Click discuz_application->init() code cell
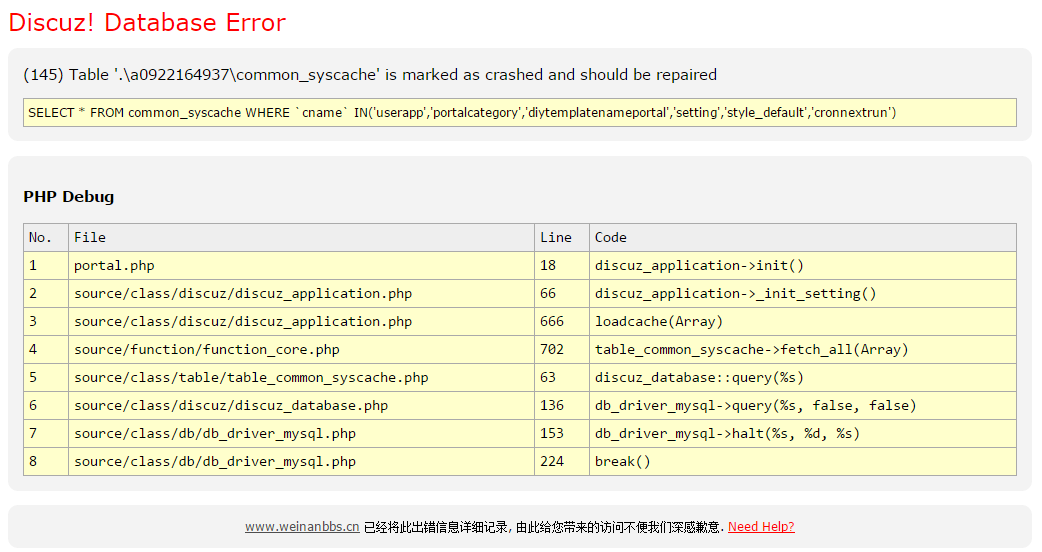The width and height of the screenshot is (1042, 552). click(803, 266)
